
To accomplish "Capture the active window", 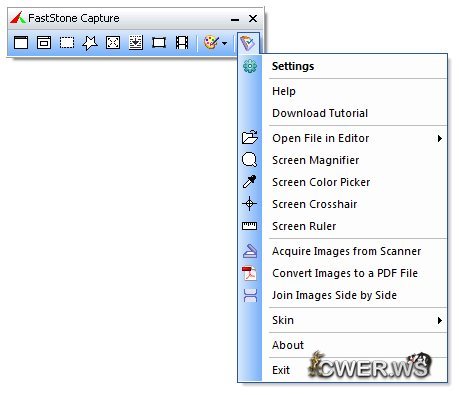I will click(x=21, y=43).
